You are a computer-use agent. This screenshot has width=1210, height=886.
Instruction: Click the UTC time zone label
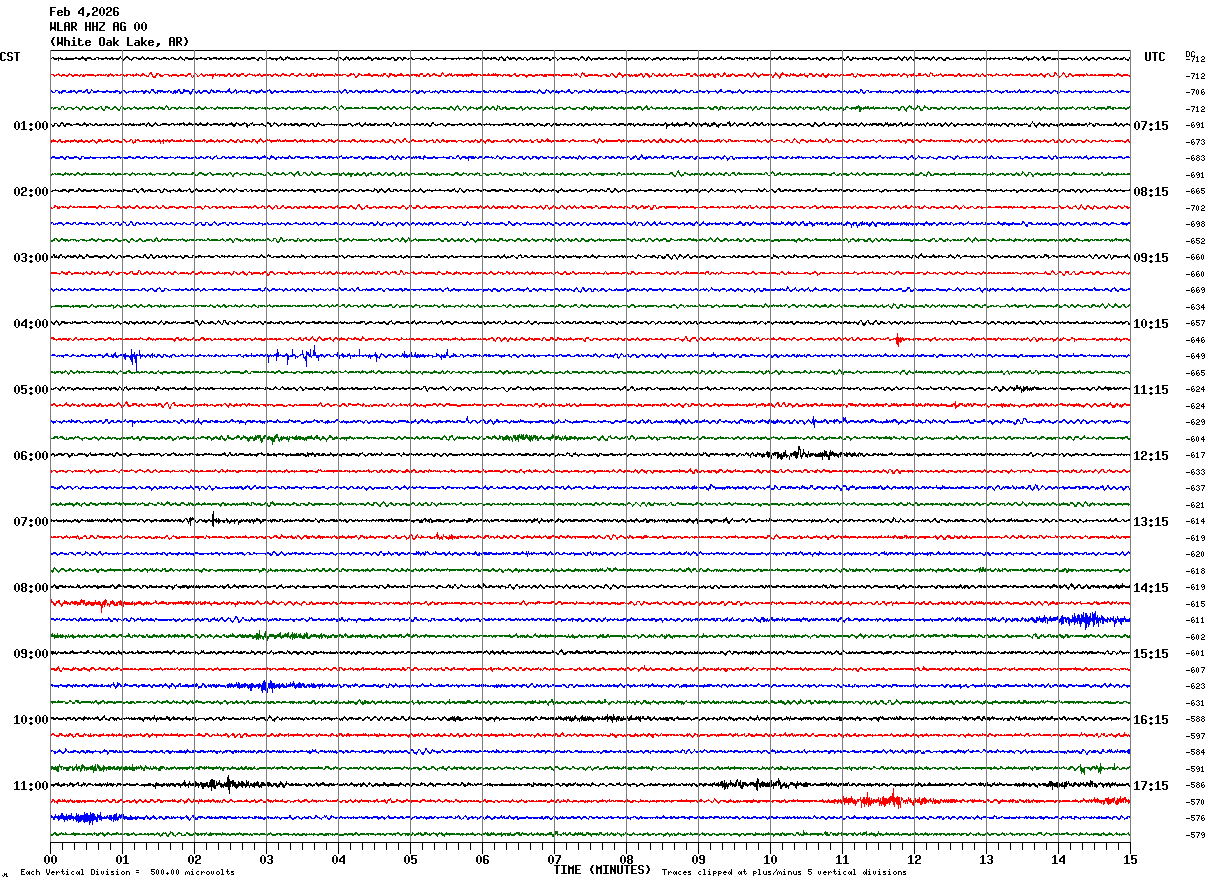tap(1155, 57)
